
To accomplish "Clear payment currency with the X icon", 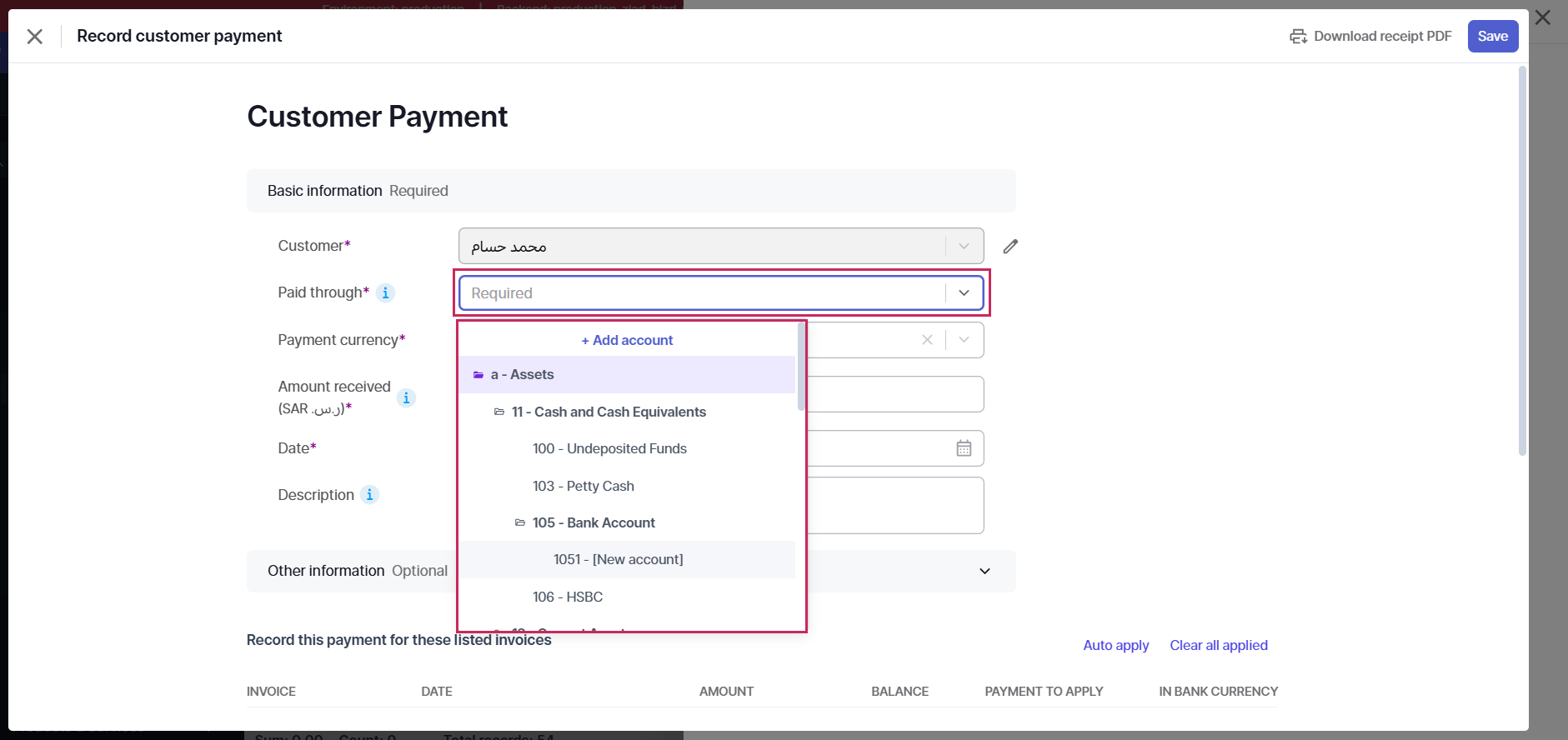I will coord(927,340).
